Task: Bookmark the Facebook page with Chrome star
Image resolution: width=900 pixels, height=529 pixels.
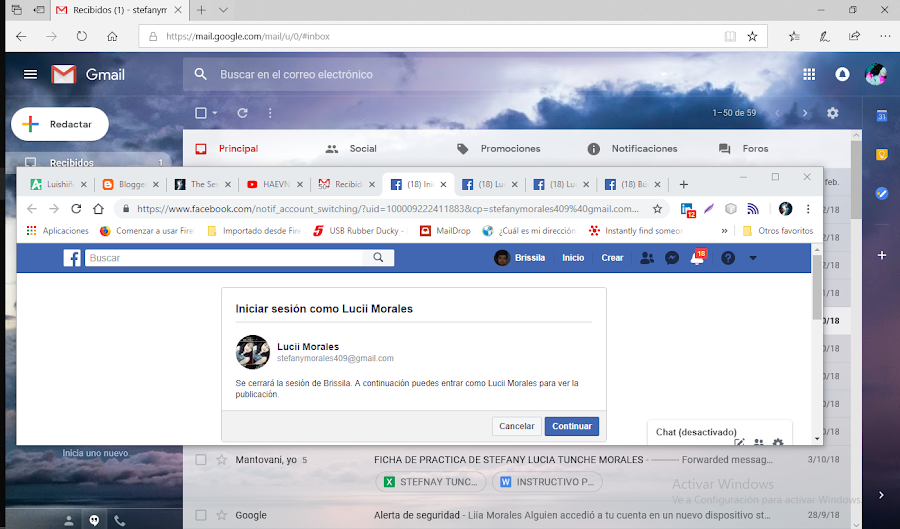Action: [x=657, y=209]
